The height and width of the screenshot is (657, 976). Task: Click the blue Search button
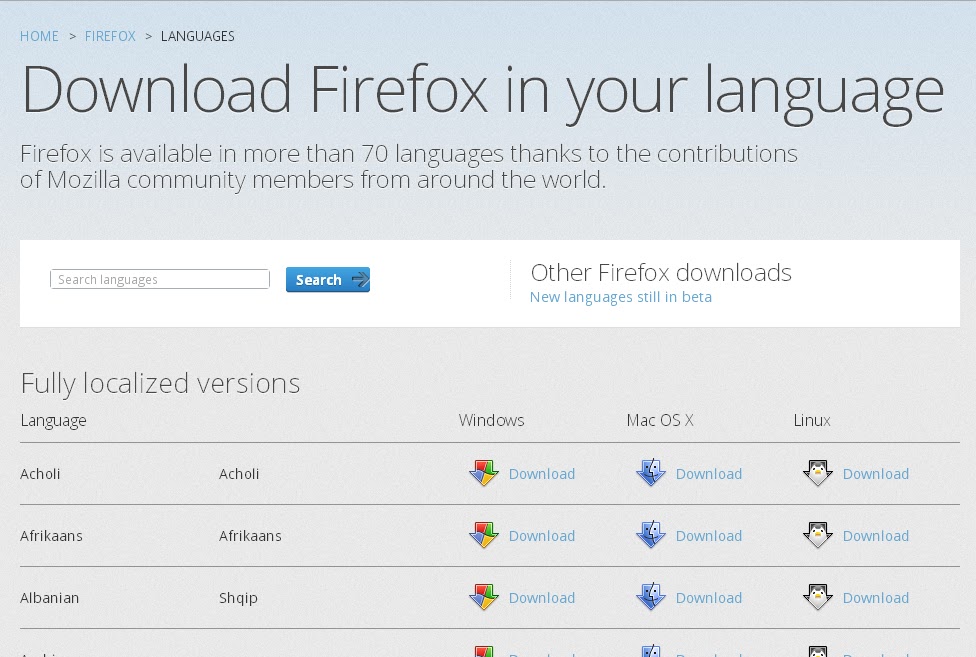point(328,279)
